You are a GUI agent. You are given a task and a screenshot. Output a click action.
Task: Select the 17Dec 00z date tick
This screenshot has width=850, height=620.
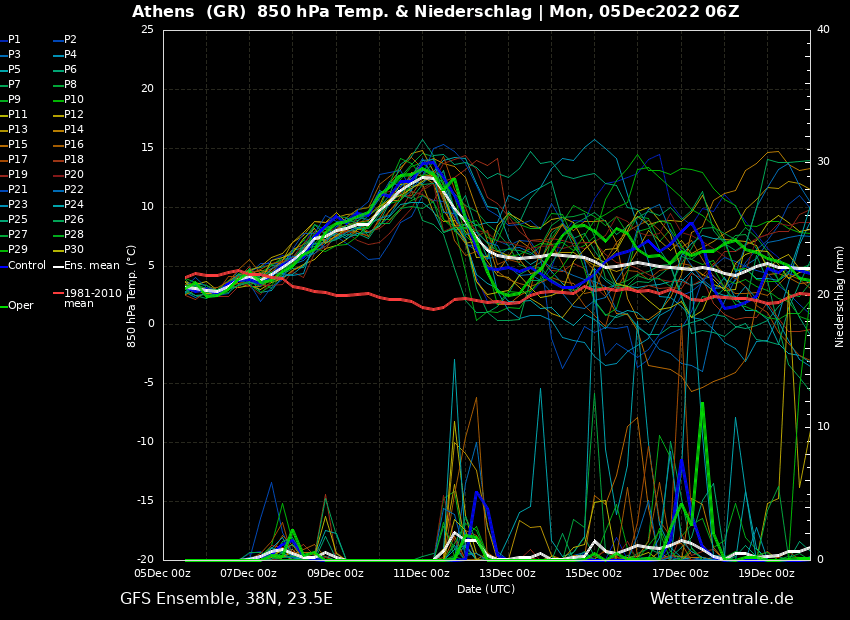(x=680, y=574)
